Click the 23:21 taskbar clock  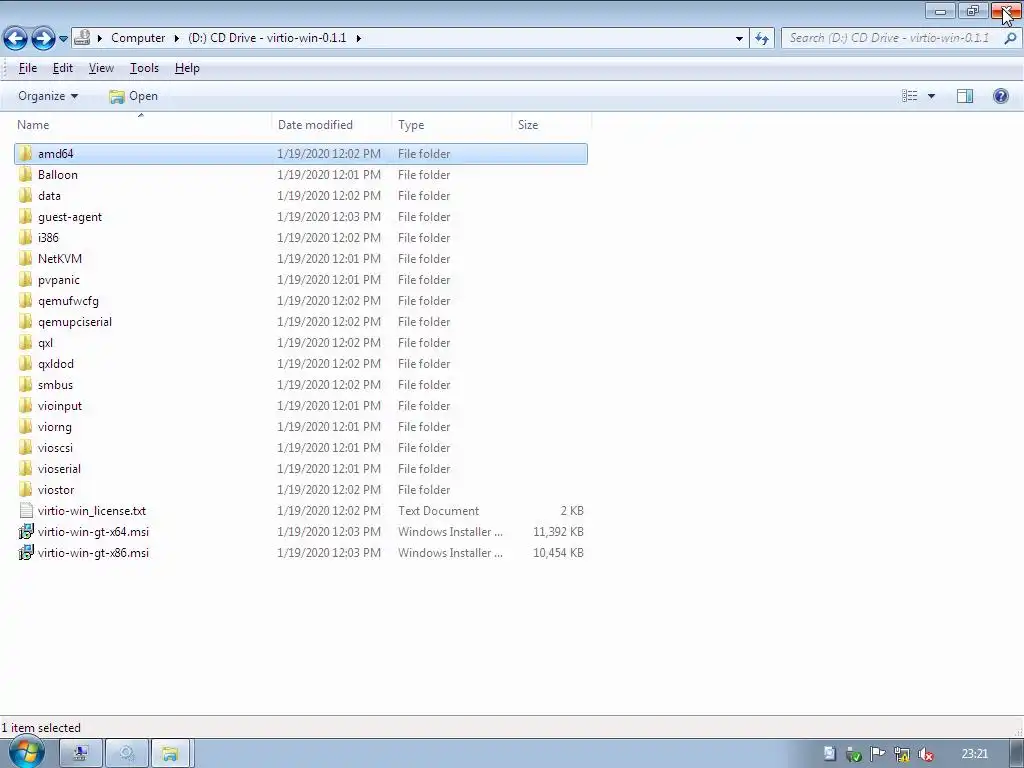click(974, 754)
